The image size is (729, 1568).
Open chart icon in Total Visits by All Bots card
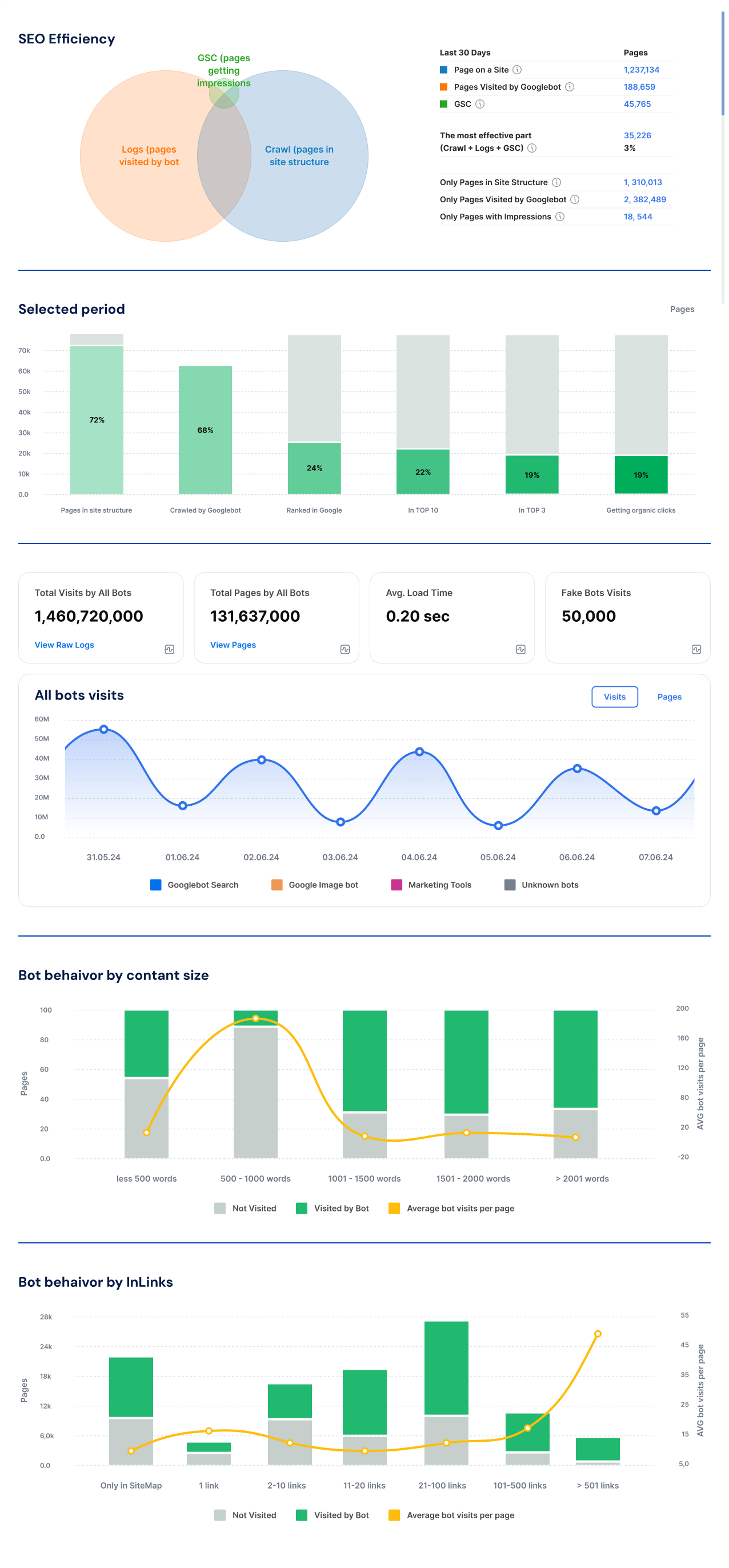169,650
